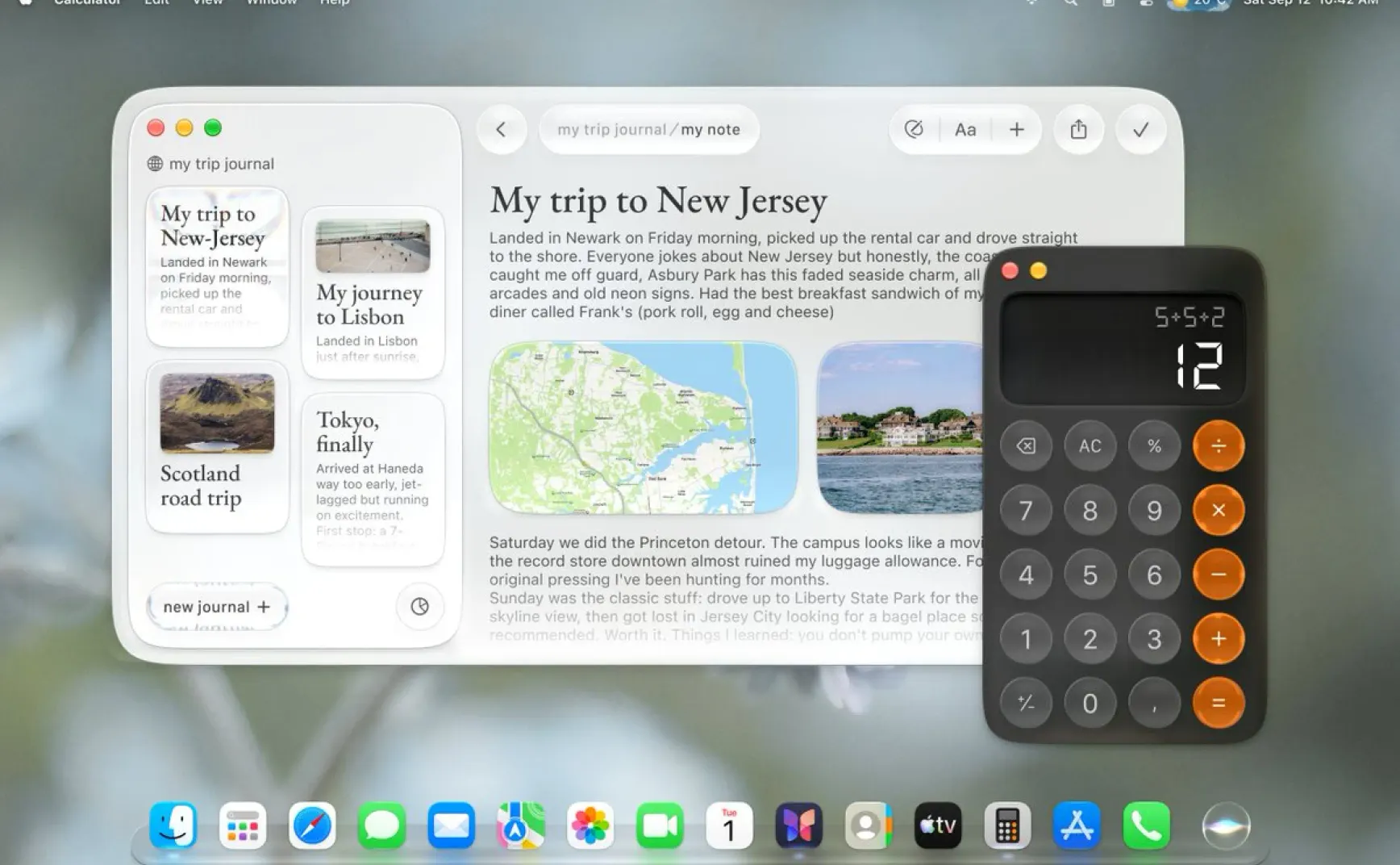Open Contacts from the Dock
1400x865 pixels.
point(869,825)
